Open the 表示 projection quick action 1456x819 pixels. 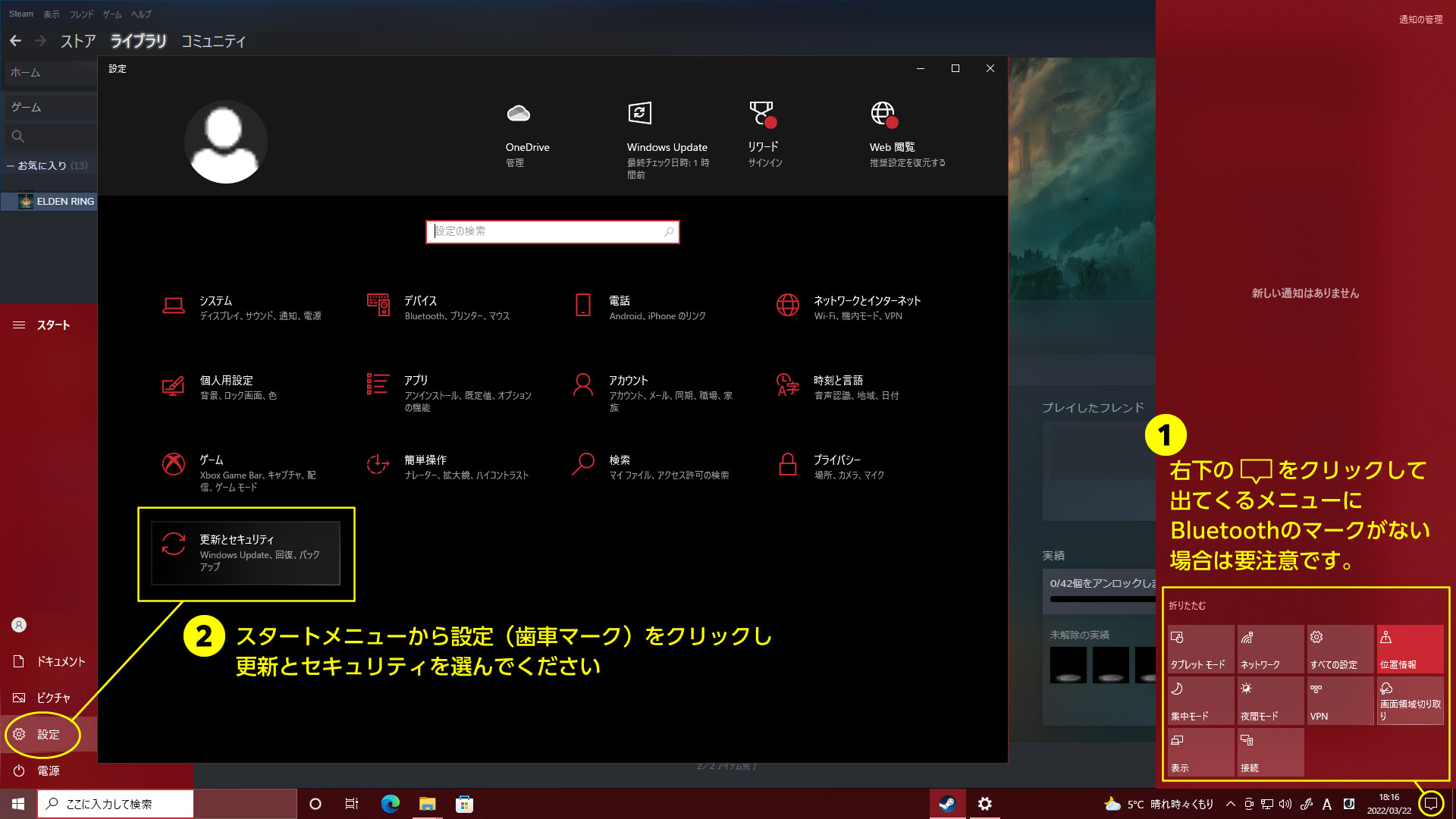[1200, 752]
